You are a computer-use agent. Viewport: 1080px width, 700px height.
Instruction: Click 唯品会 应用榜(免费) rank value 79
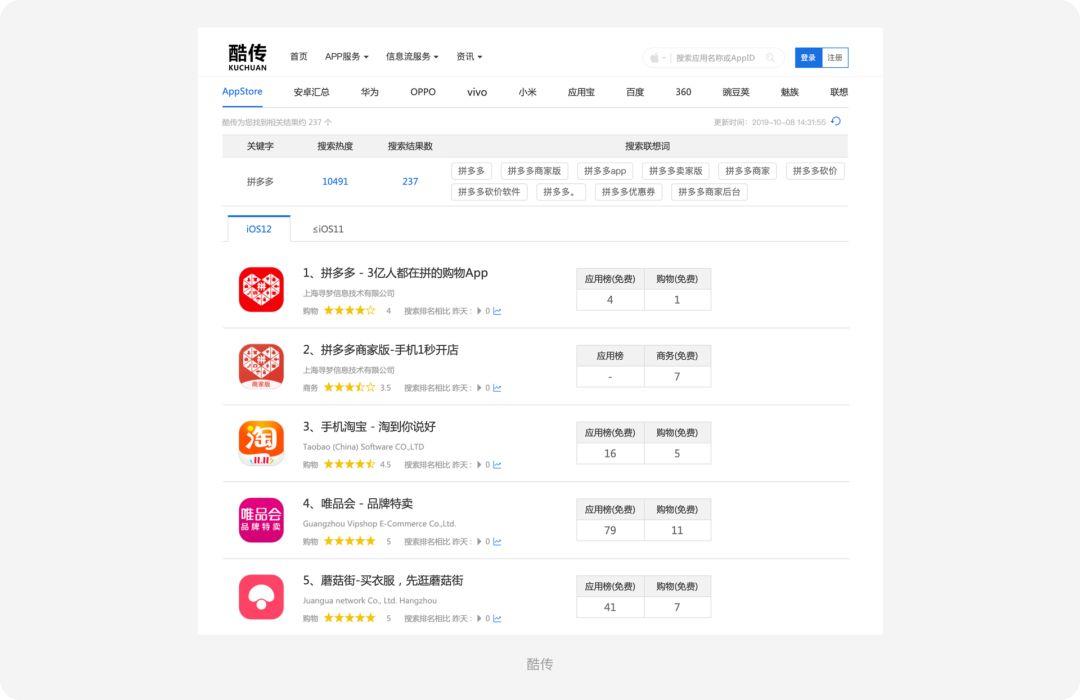pos(610,531)
